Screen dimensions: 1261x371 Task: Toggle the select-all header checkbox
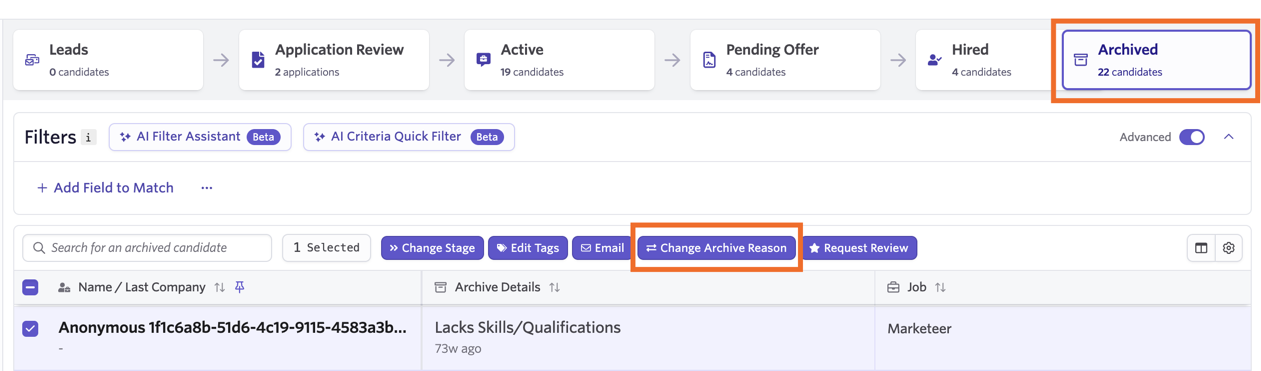click(31, 287)
